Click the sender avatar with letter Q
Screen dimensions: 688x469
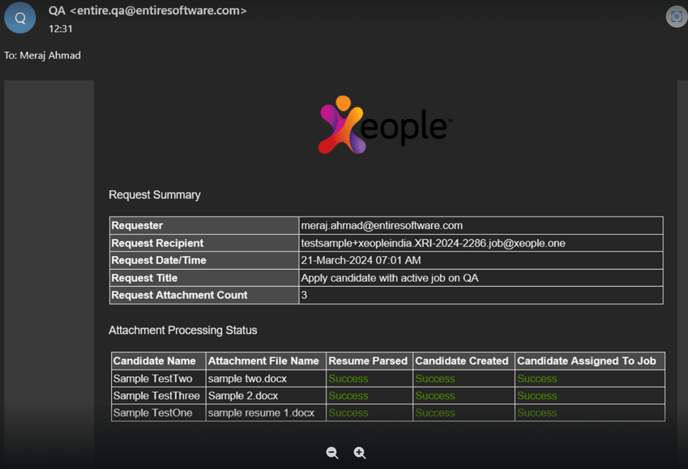pos(20,18)
